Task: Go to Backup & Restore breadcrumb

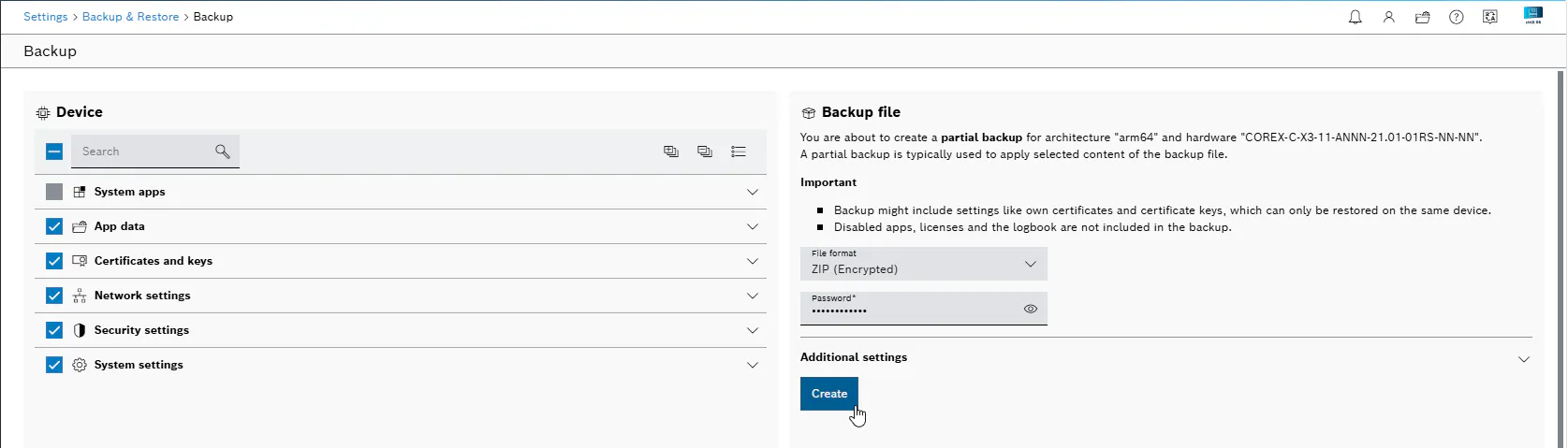Action: pos(130,17)
